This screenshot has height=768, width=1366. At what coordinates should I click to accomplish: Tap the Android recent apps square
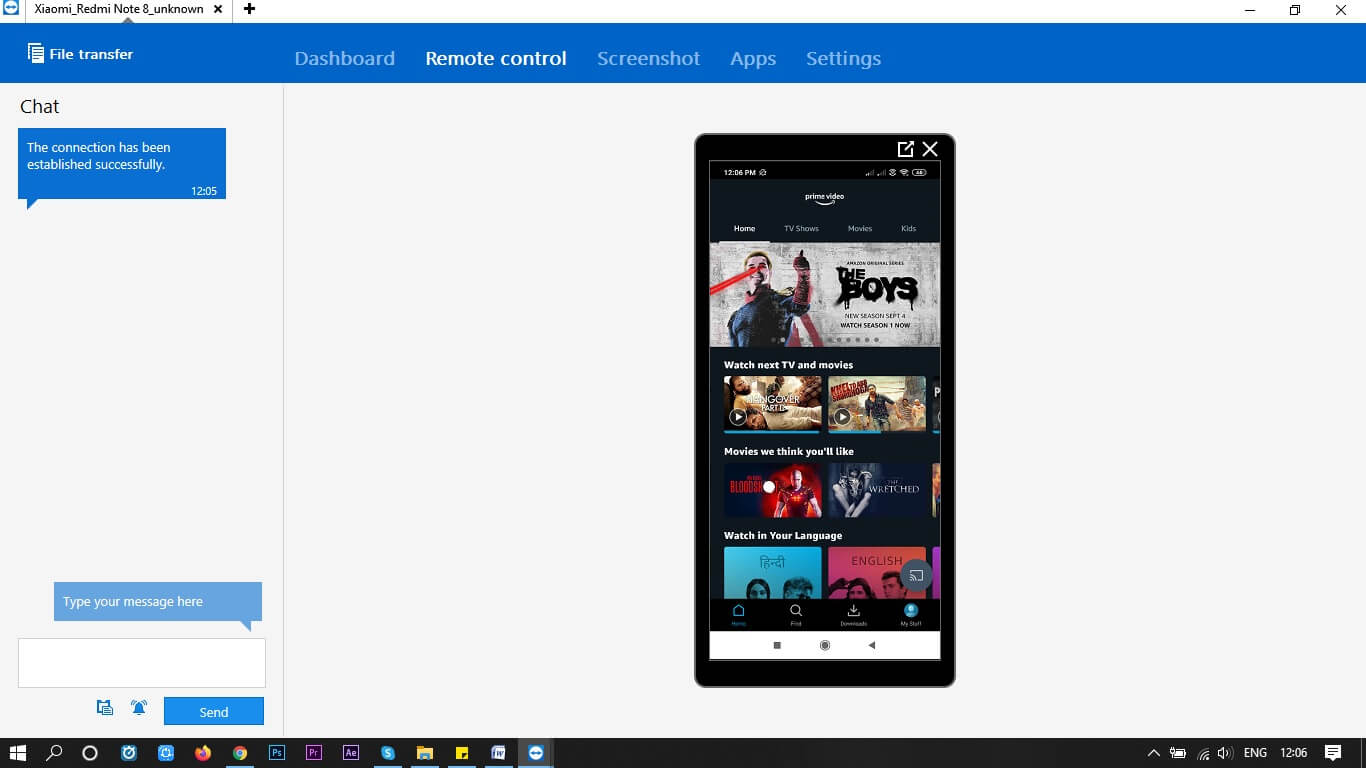tap(777, 645)
